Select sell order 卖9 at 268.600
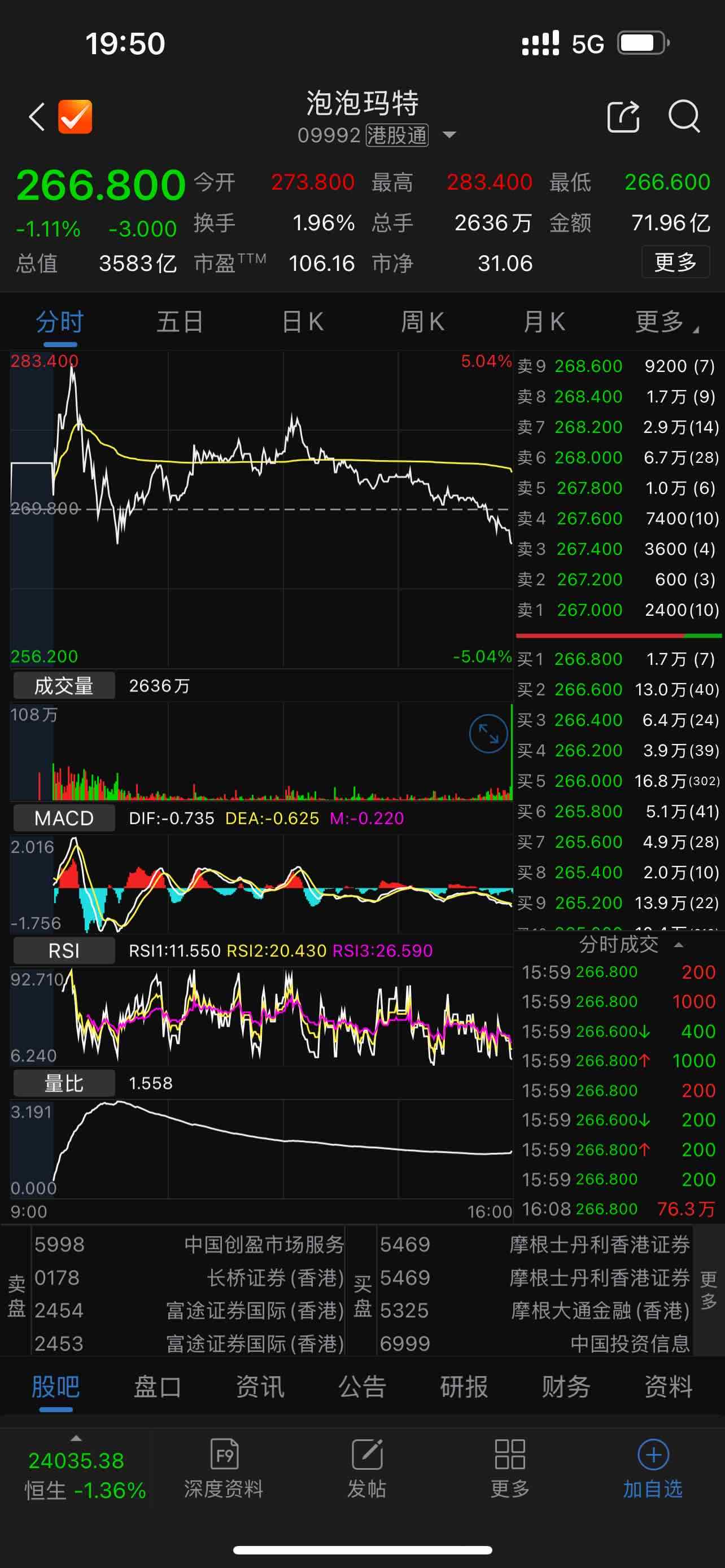725x1568 pixels. click(618, 366)
